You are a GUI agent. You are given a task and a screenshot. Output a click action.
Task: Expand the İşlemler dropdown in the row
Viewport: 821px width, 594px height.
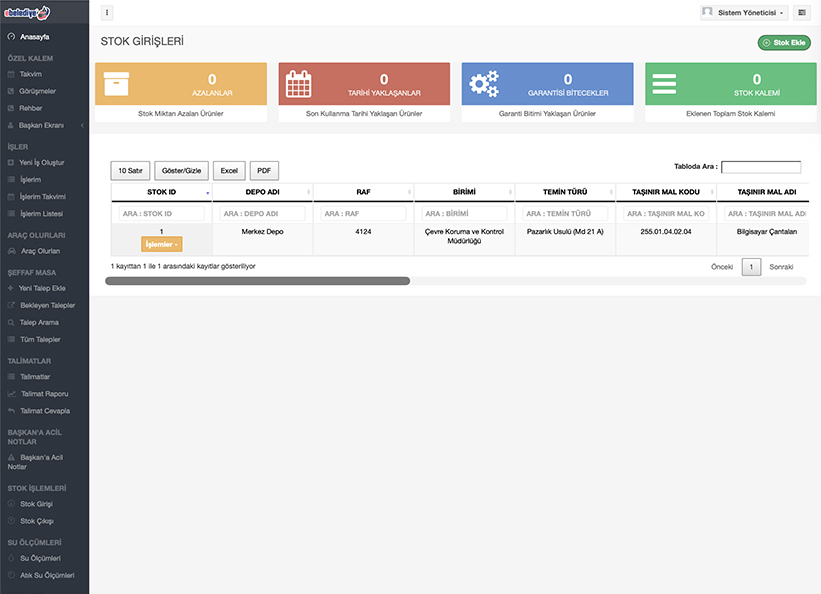161,244
